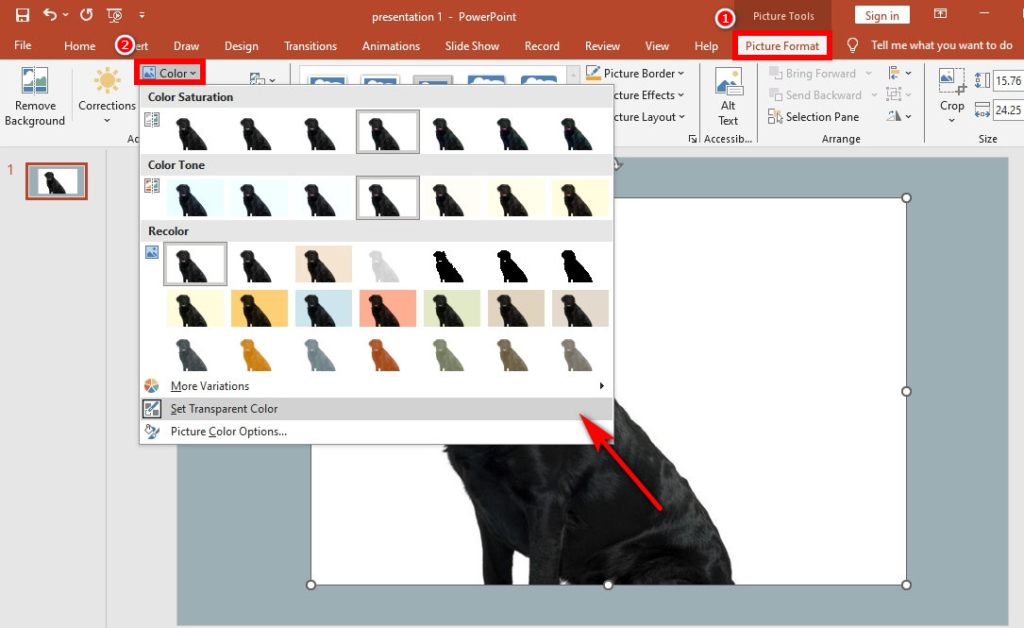1024x628 pixels.
Task: Open the Corrections gallery
Action: click(106, 95)
